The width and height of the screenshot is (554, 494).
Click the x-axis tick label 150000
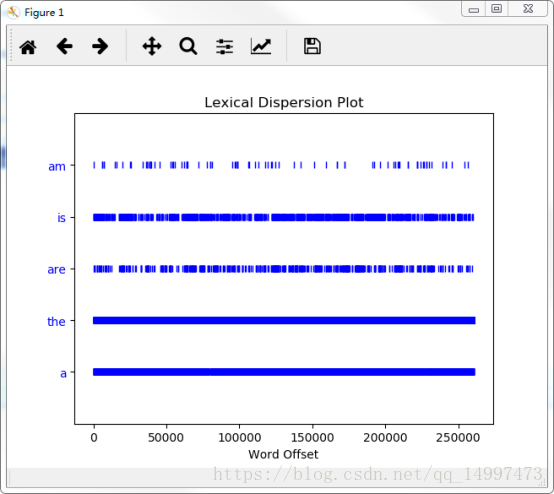(x=312, y=438)
